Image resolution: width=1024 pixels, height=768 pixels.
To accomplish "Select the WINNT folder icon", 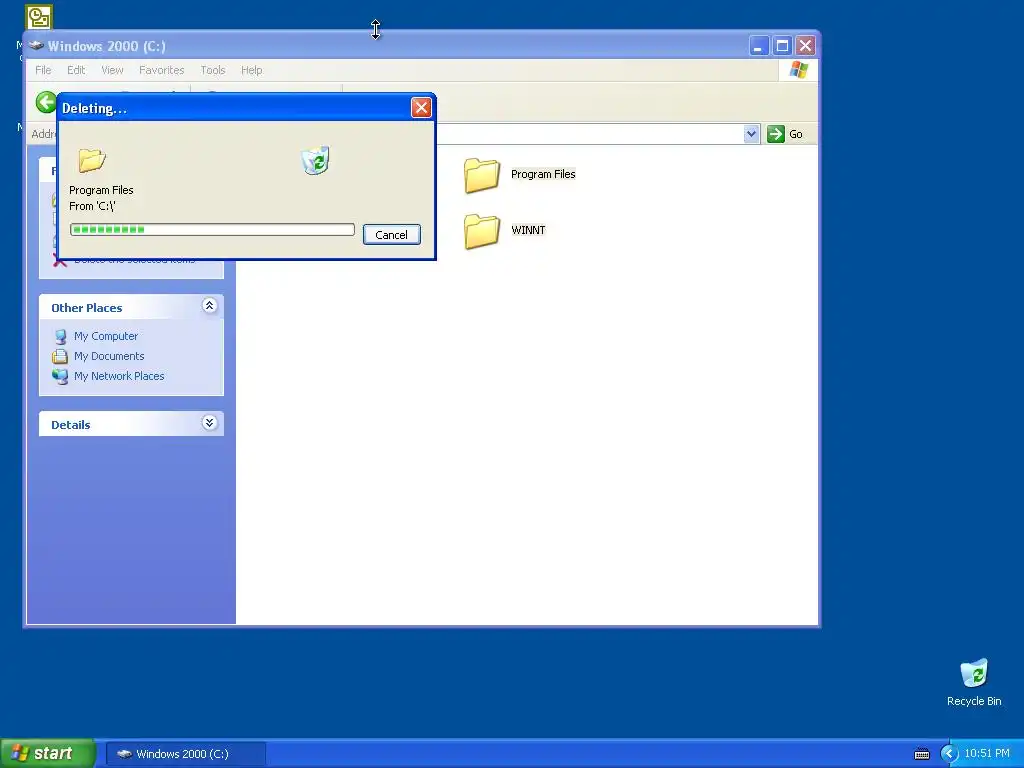I will [482, 231].
